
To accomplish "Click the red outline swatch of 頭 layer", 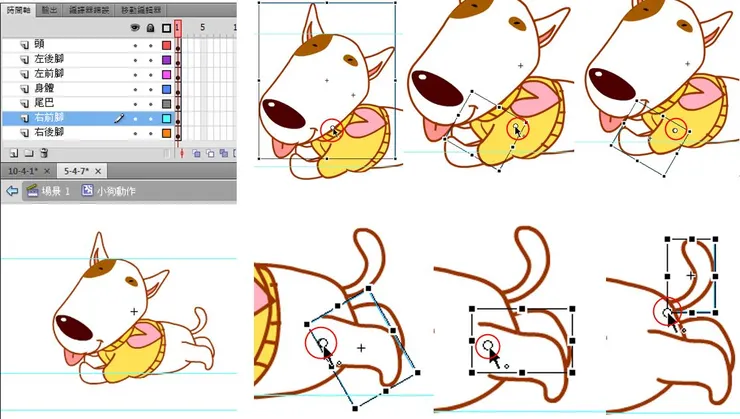I will coord(167,45).
